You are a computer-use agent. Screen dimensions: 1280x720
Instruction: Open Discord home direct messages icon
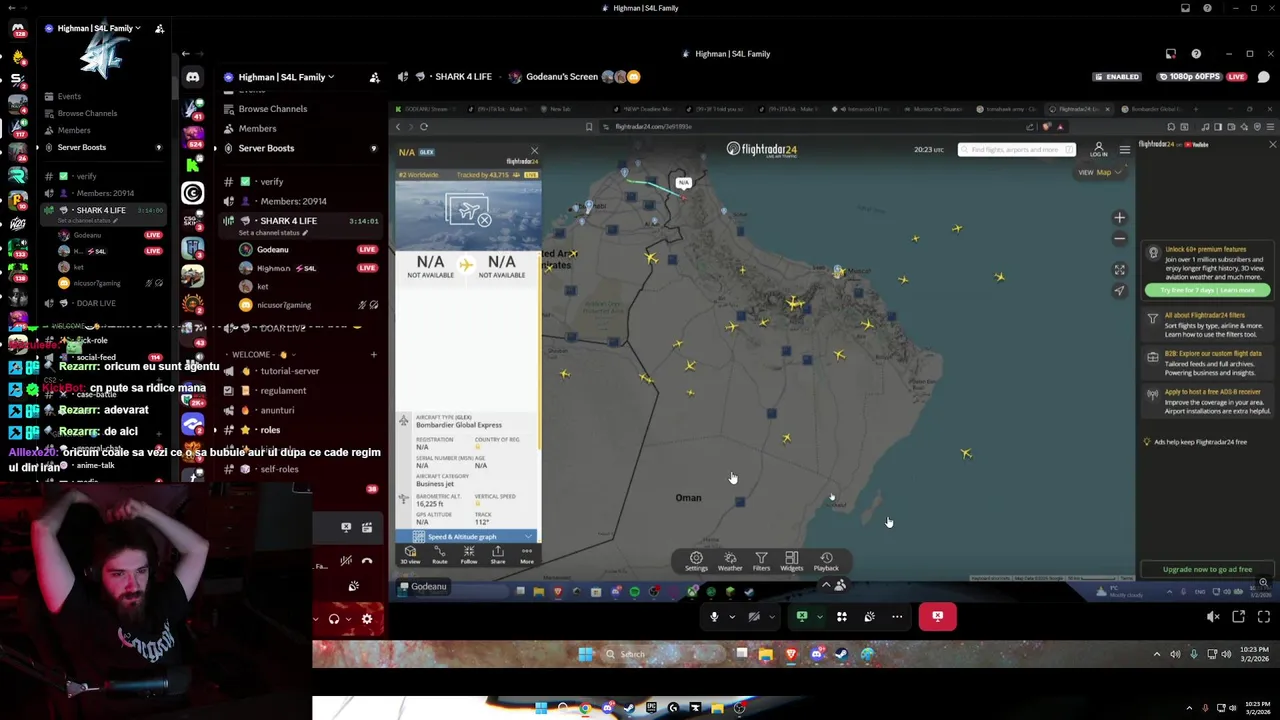(x=193, y=77)
